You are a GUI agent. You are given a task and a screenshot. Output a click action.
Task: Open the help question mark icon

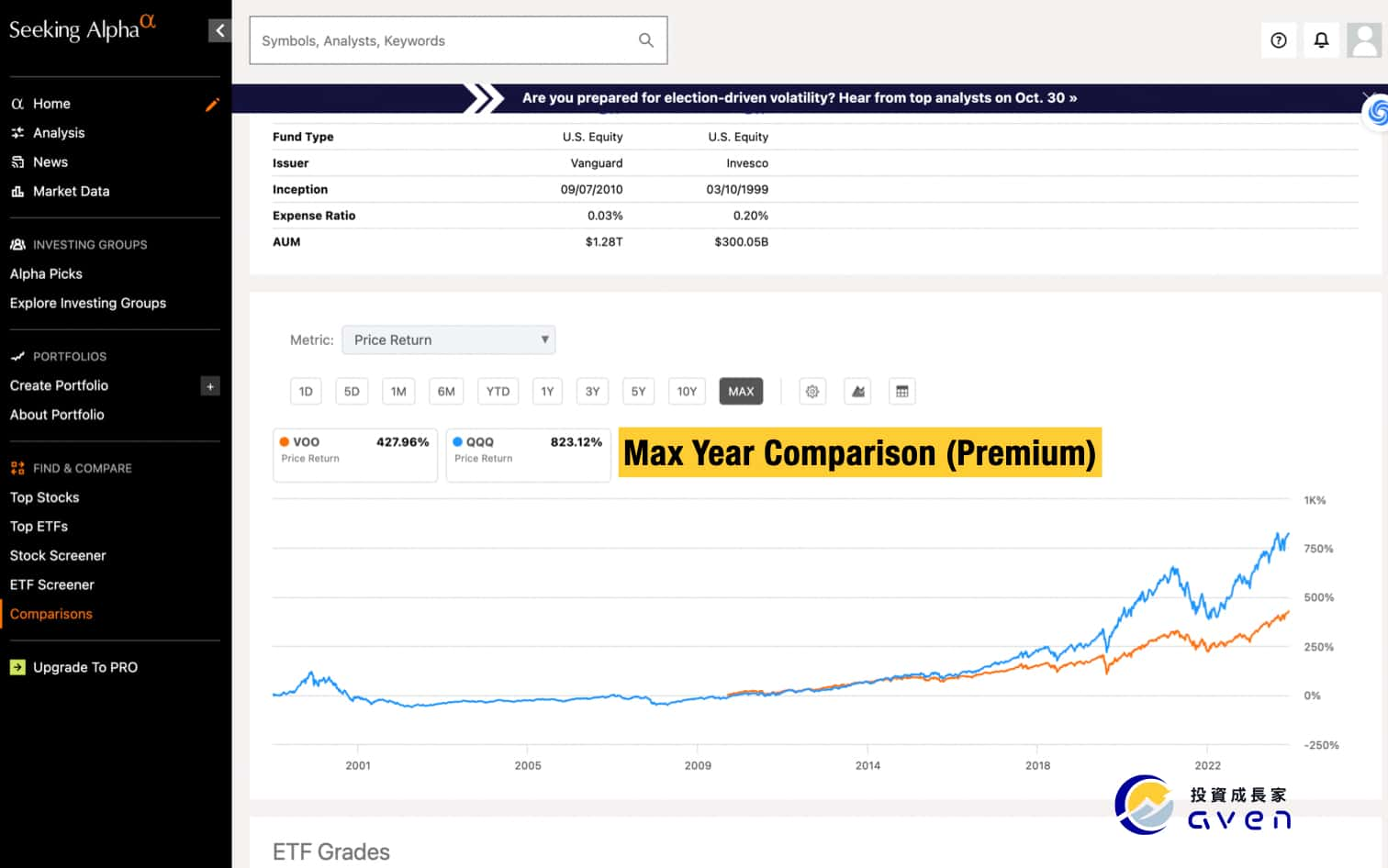click(1278, 40)
